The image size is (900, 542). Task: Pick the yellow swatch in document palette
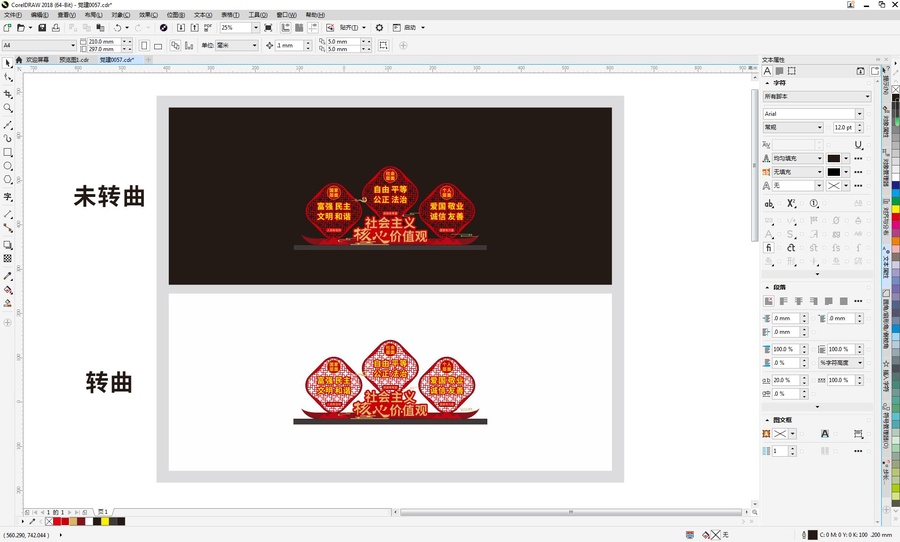click(x=105, y=521)
